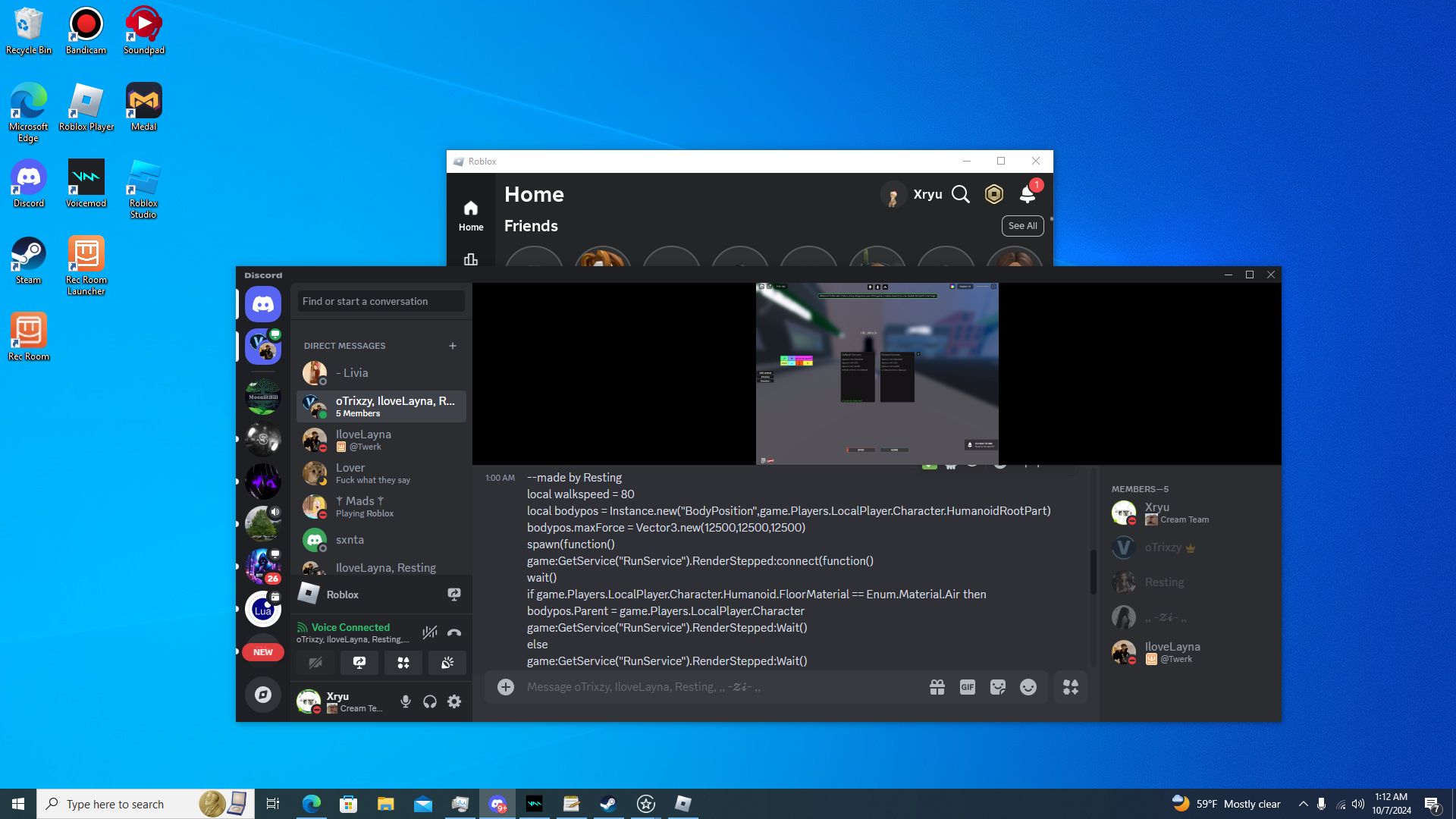Turn on camera in voice panel
1456x819 pixels.
point(315,663)
